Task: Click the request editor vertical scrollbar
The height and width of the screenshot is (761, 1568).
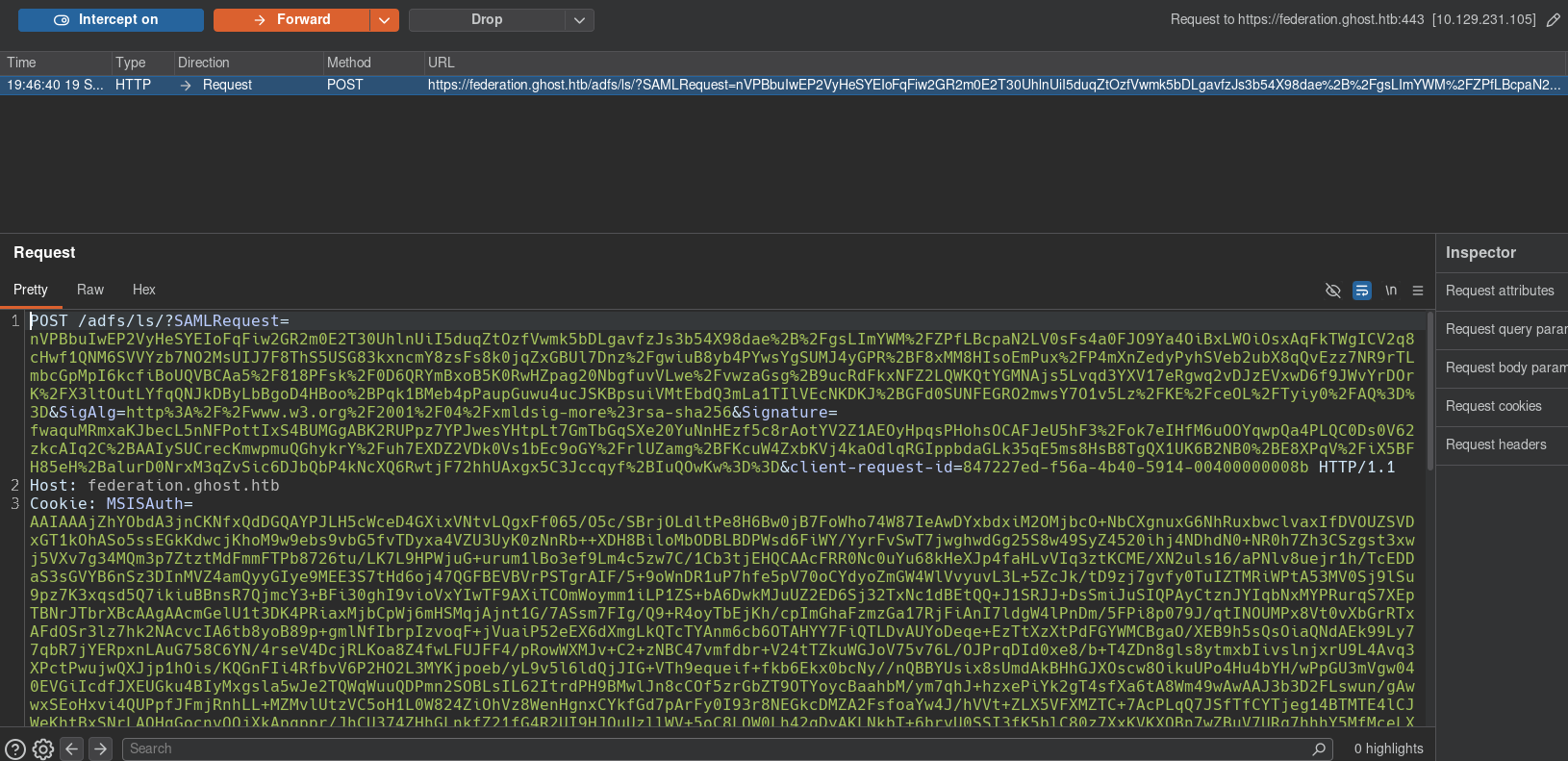Action: tap(1430, 391)
